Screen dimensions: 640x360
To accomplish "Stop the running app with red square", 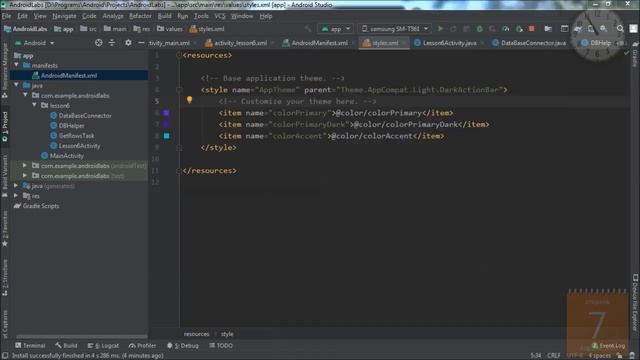I will pos(531,29).
